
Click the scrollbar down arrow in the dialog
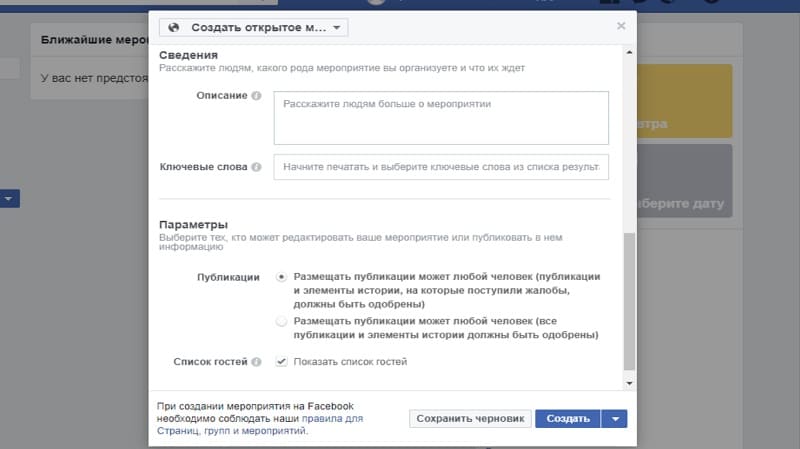[630, 383]
